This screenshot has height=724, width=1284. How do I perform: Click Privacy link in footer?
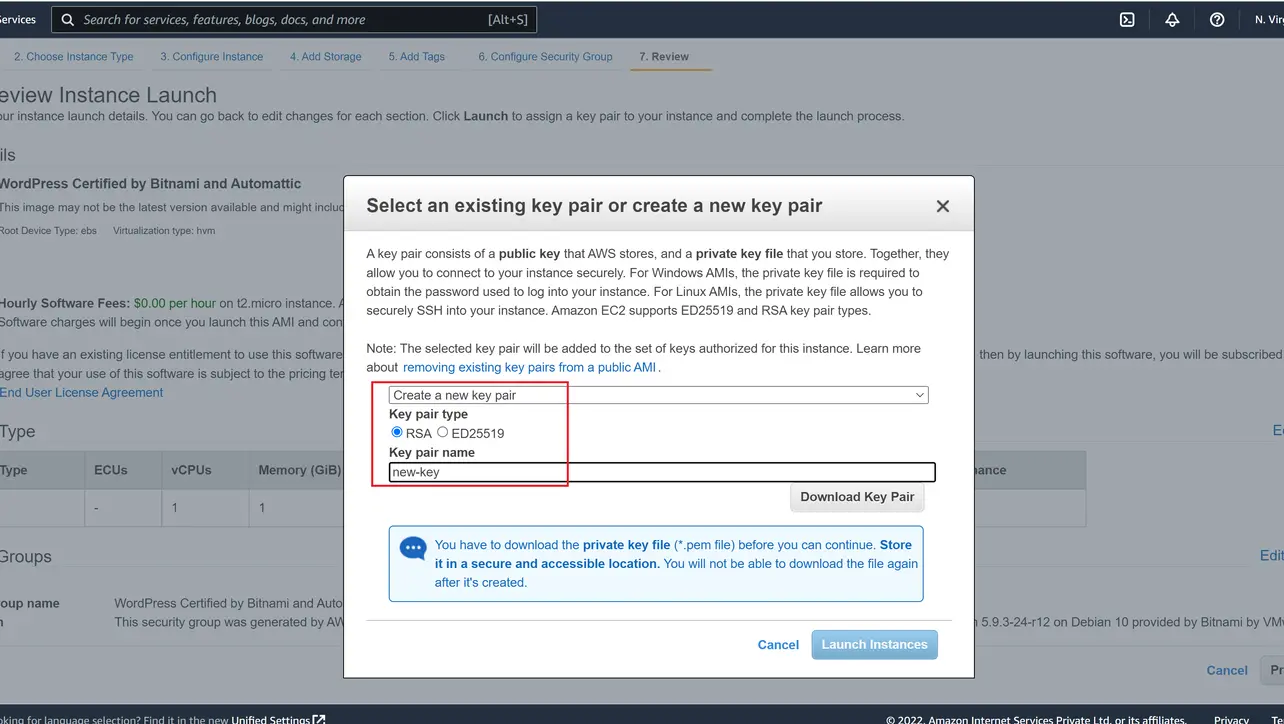[1231, 719]
